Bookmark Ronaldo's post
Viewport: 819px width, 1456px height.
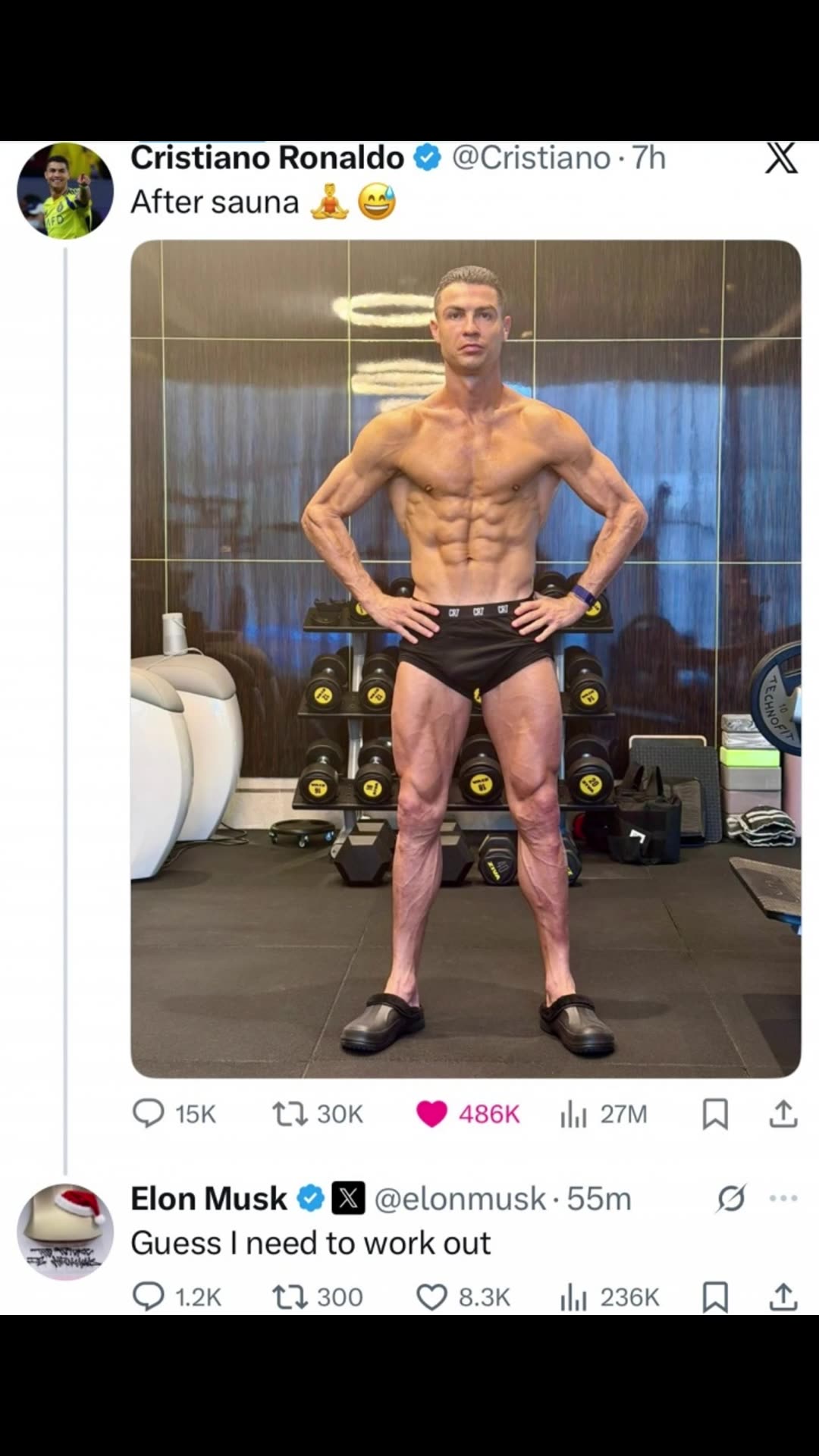click(x=714, y=1114)
